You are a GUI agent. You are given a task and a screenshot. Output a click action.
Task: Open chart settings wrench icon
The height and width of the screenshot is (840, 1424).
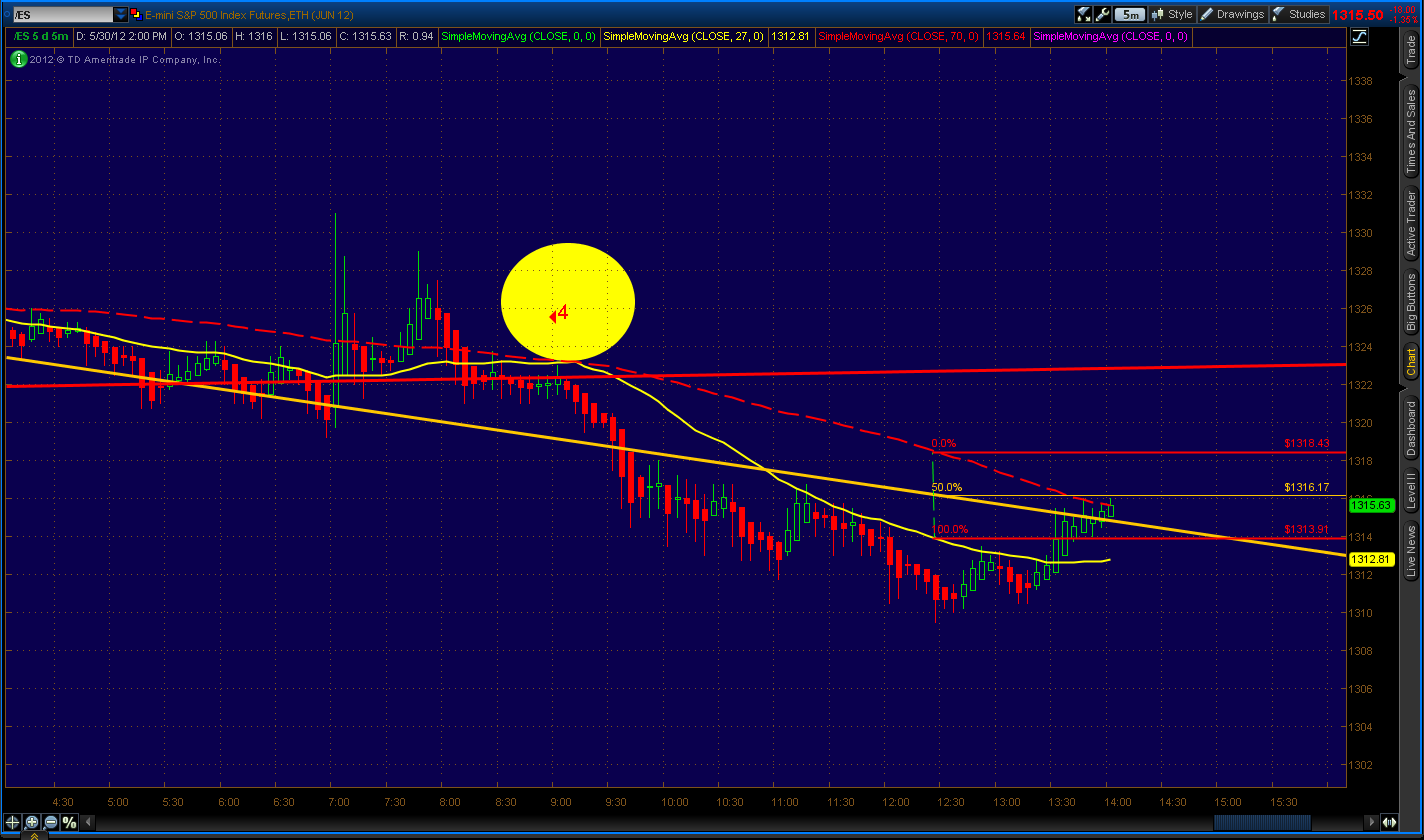(x=1103, y=14)
